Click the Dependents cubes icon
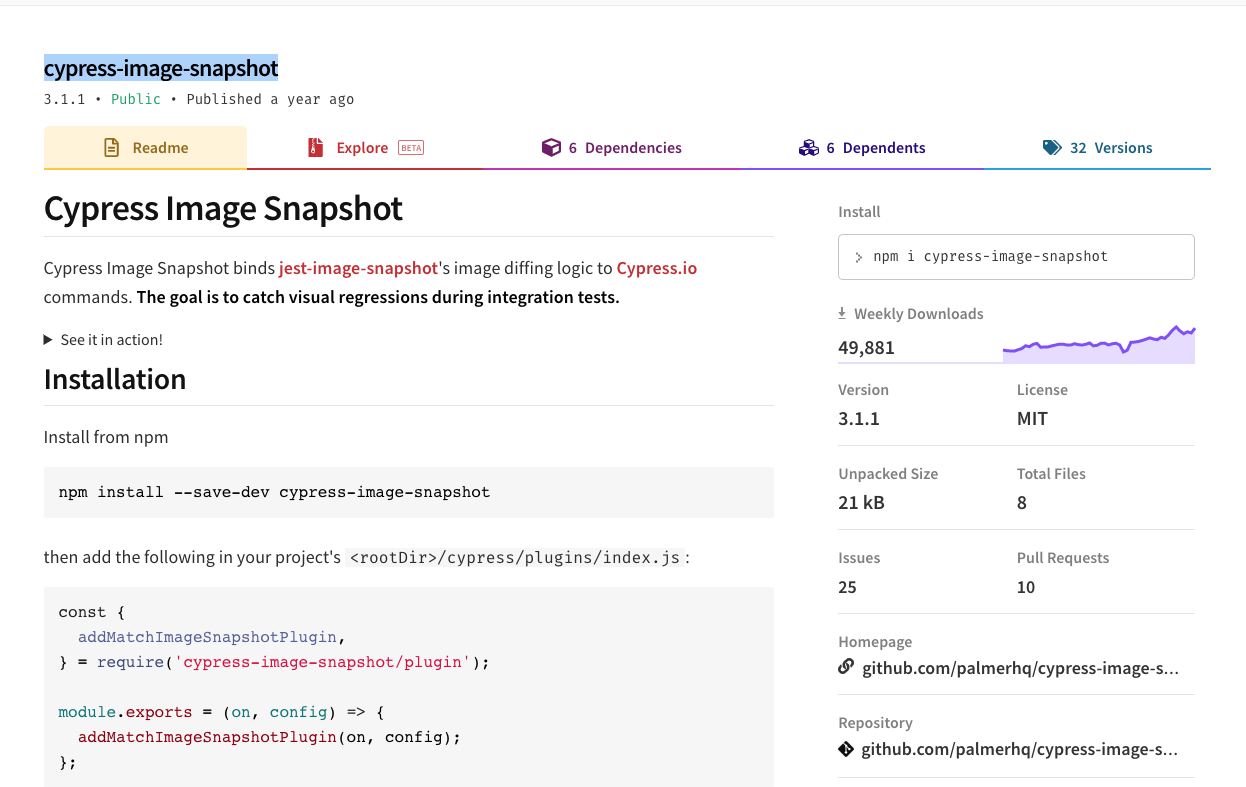This screenshot has height=787, width=1246. point(808,148)
